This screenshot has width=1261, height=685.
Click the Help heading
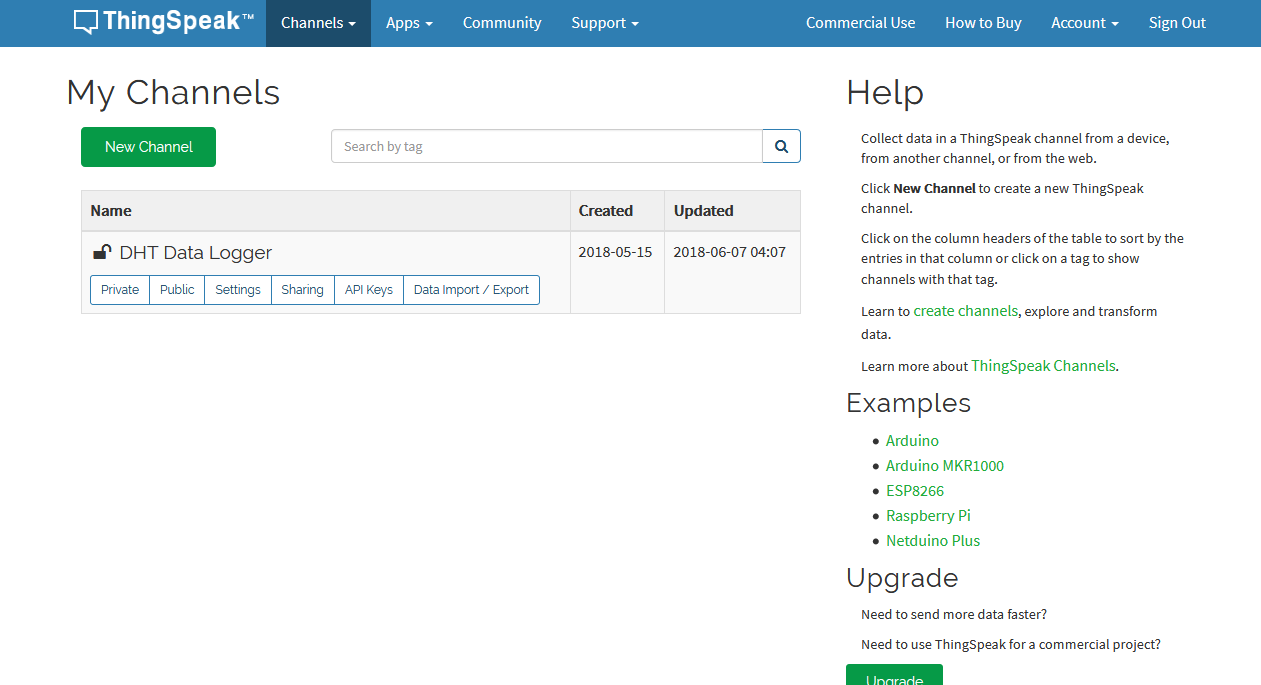(885, 93)
